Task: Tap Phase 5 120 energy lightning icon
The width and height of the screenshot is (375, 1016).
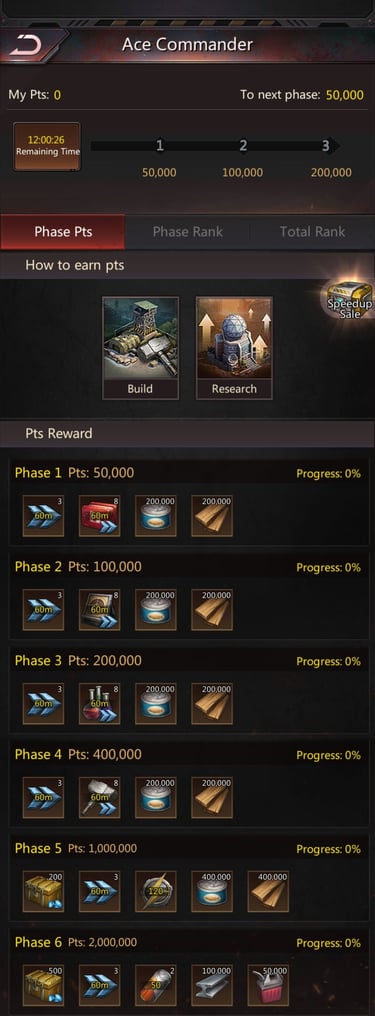Action: 155,892
